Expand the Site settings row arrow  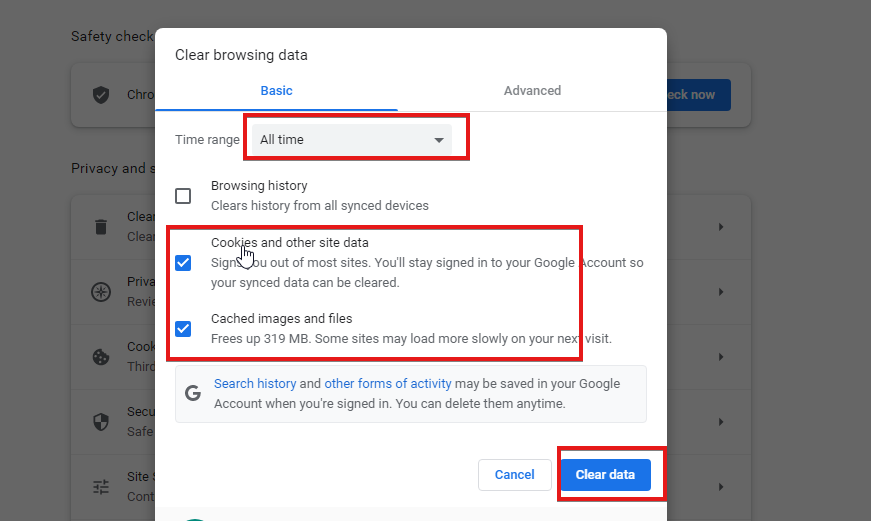(x=720, y=487)
